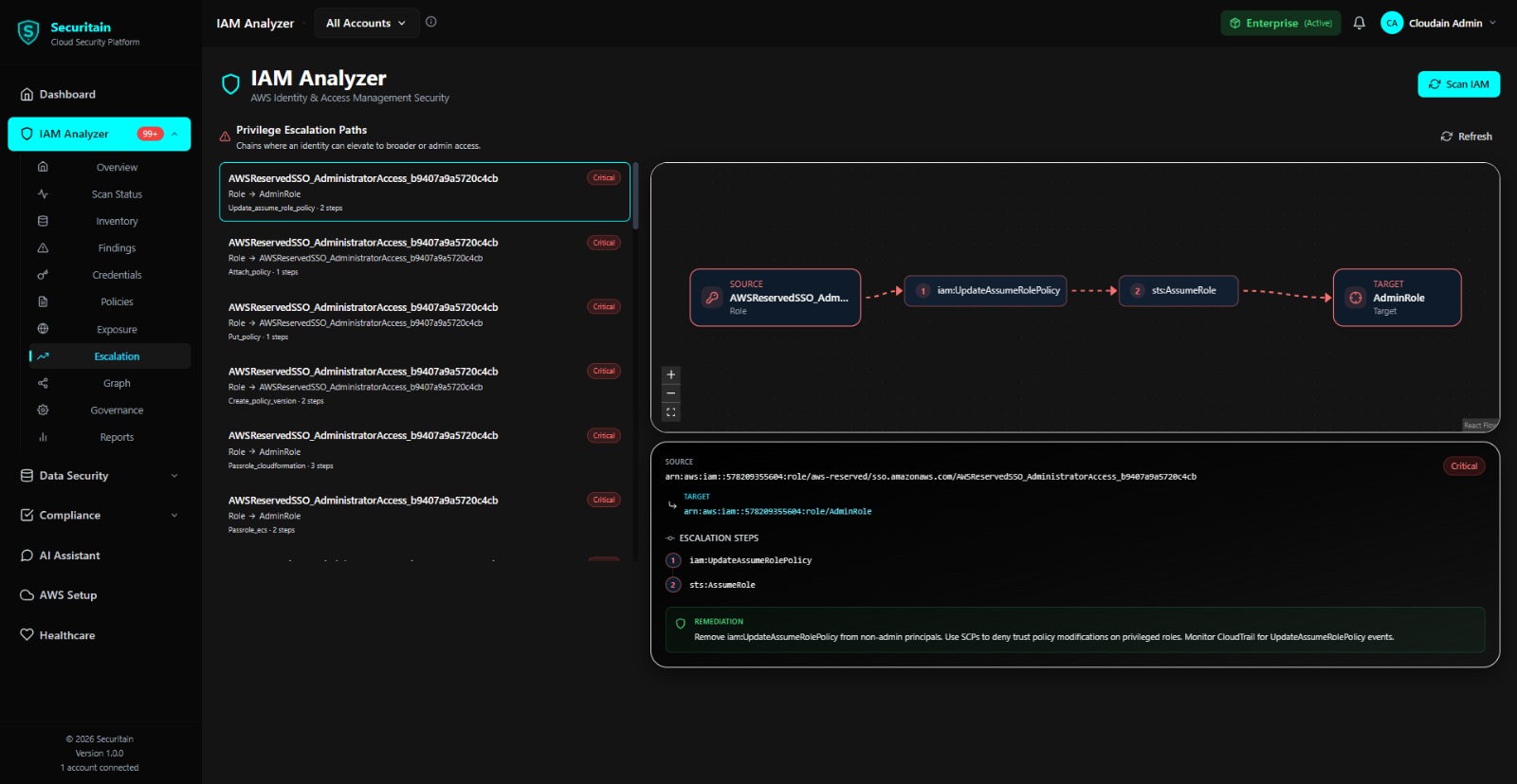Open the Cloudain Admin user menu
Viewport: 1517px width, 784px height.
[1439, 23]
